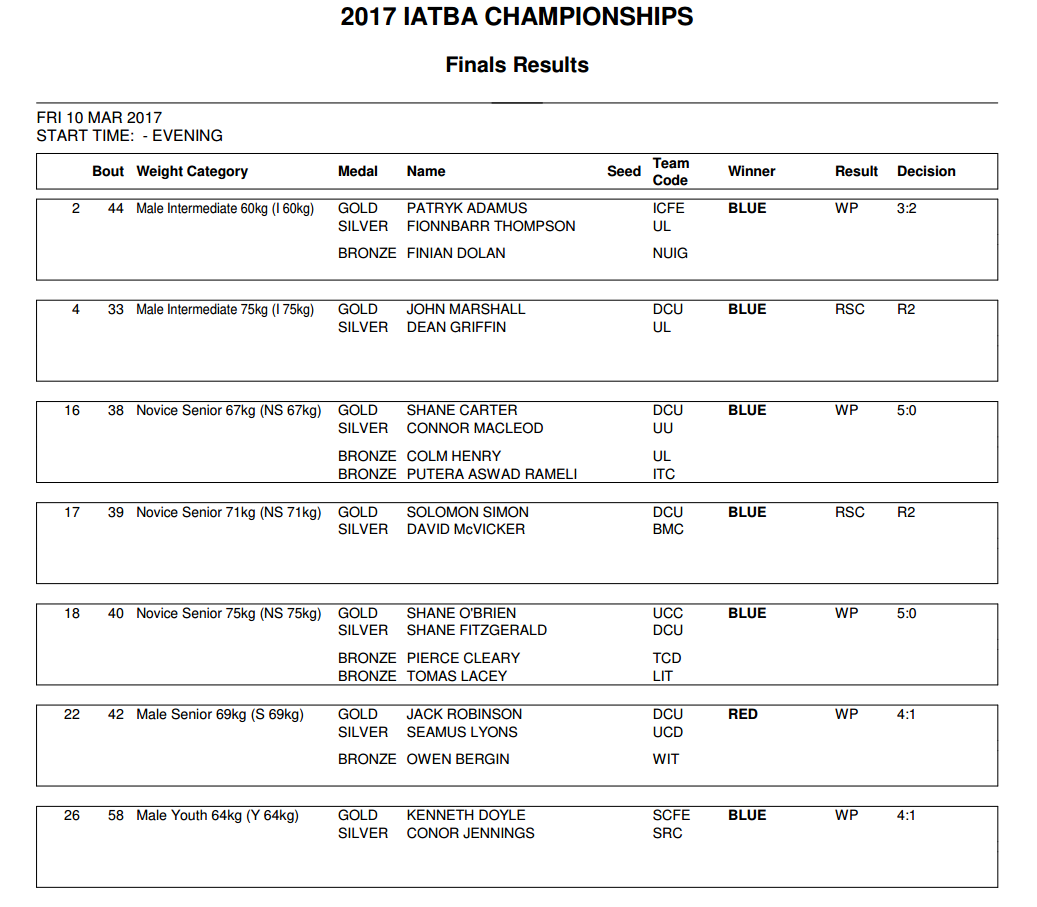Click the name CONNOR MACLEOD
Viewport: 1037px width, 907px height.
474,428
